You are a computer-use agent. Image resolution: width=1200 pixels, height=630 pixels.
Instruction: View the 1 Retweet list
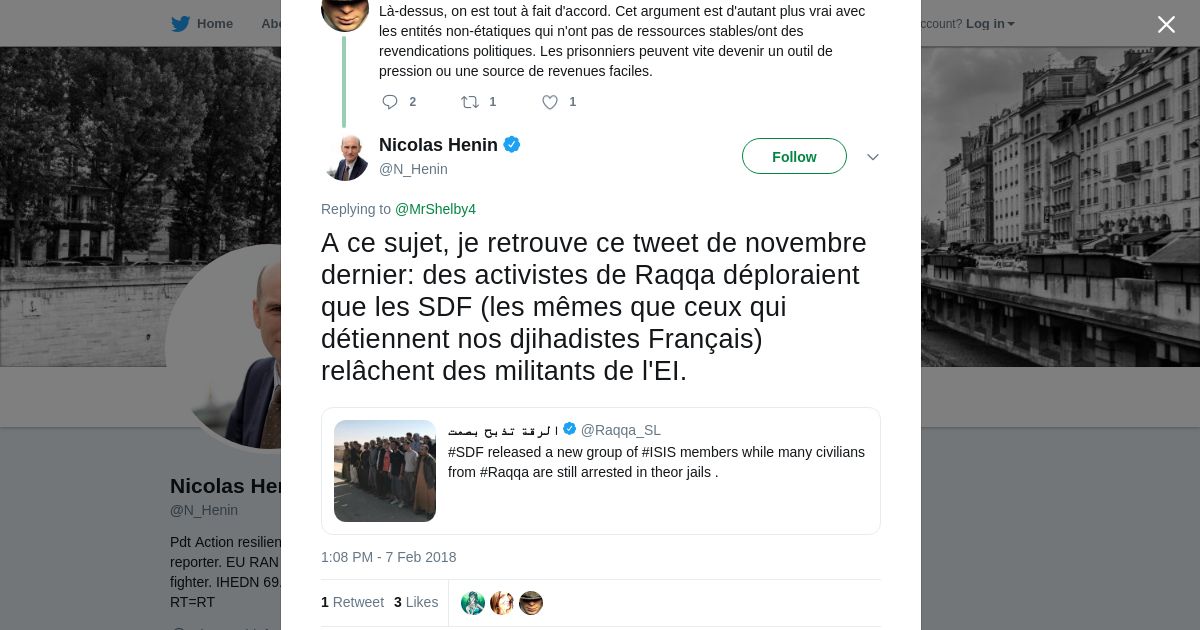click(352, 602)
